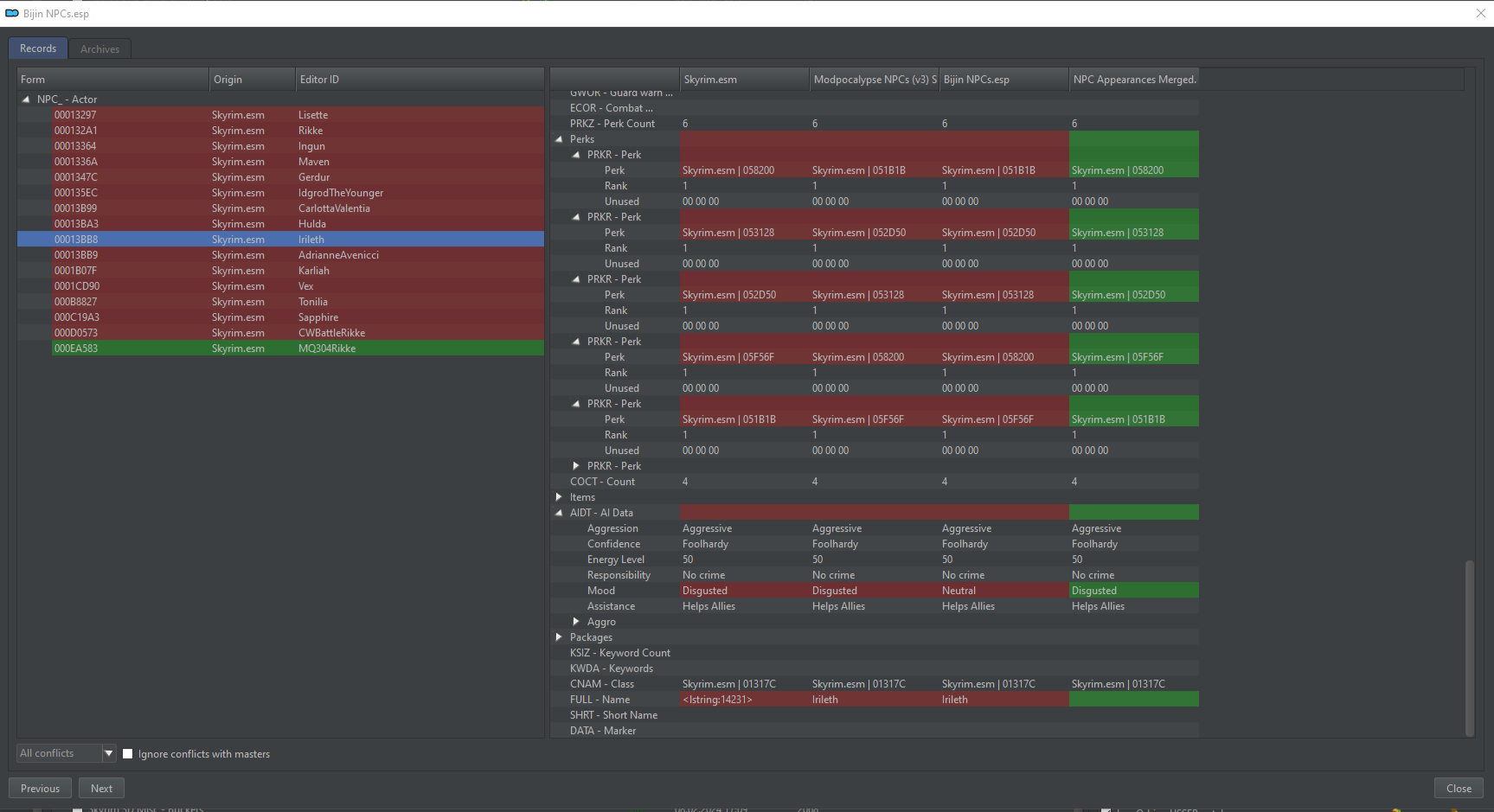The image size is (1494, 812).
Task: Sort by the Form column header
Action: (112, 80)
